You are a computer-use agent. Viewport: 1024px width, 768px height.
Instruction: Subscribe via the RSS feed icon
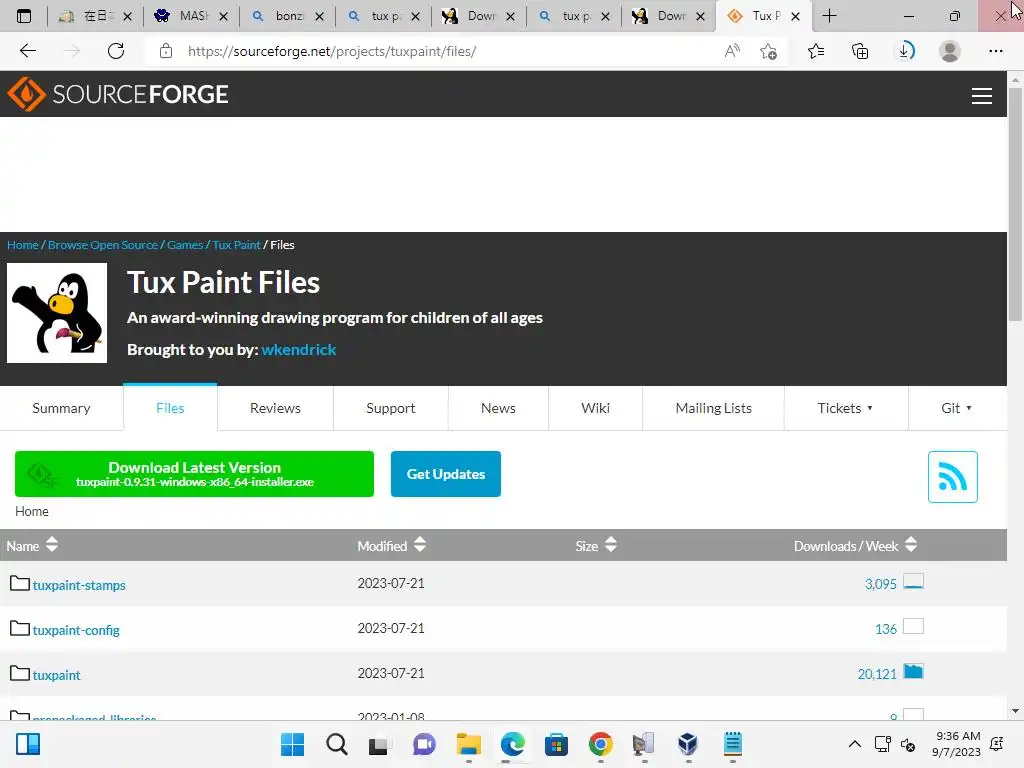pyautogui.click(x=952, y=477)
